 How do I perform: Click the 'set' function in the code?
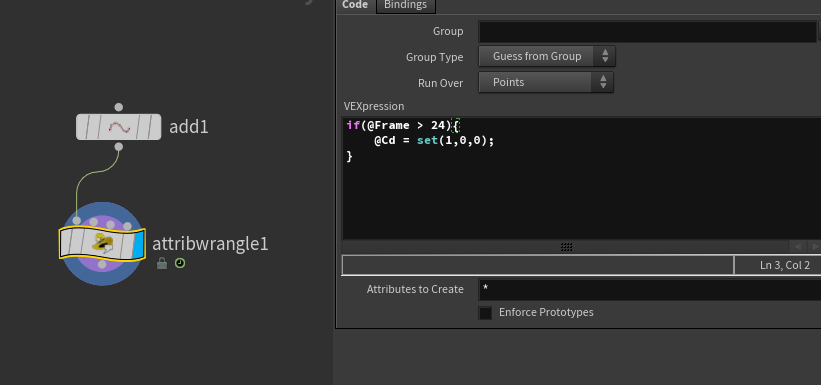coord(427,140)
